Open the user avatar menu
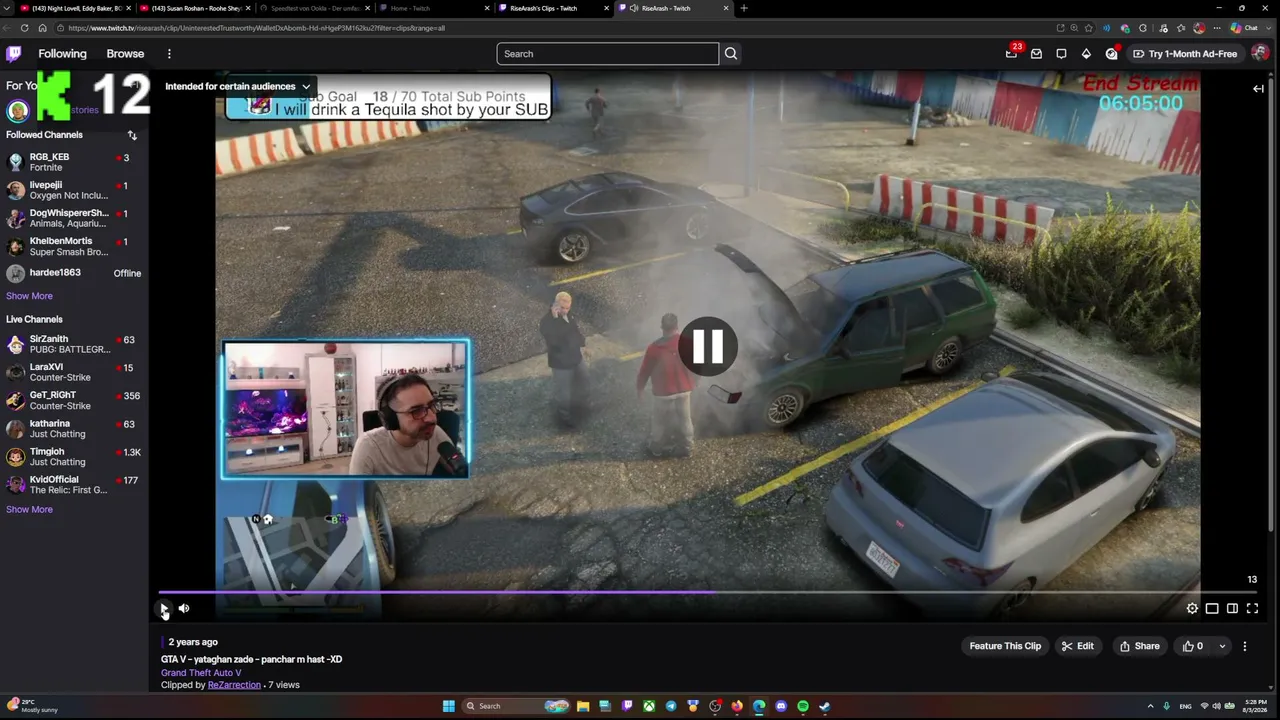This screenshot has height=720, width=1280. click(x=1260, y=54)
